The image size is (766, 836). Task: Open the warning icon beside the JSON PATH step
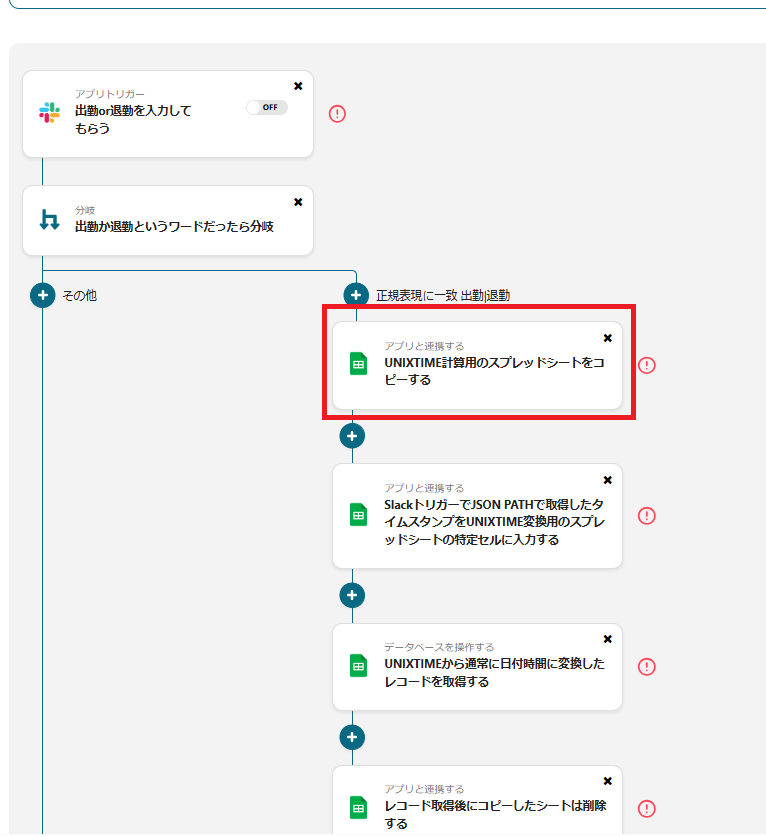647,516
